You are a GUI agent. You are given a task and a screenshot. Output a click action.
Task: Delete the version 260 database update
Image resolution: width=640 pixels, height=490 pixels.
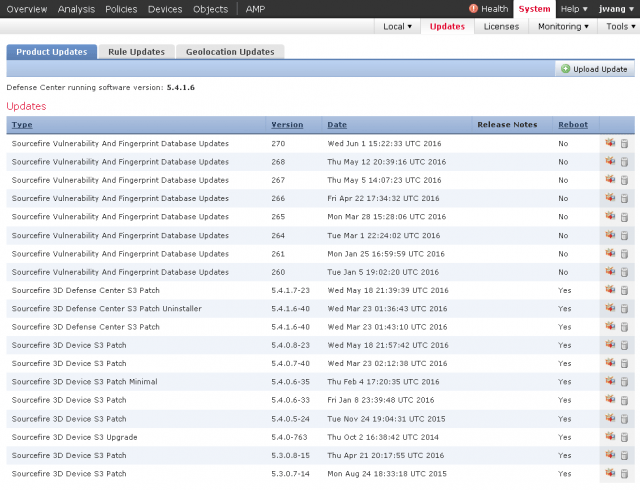(x=624, y=272)
